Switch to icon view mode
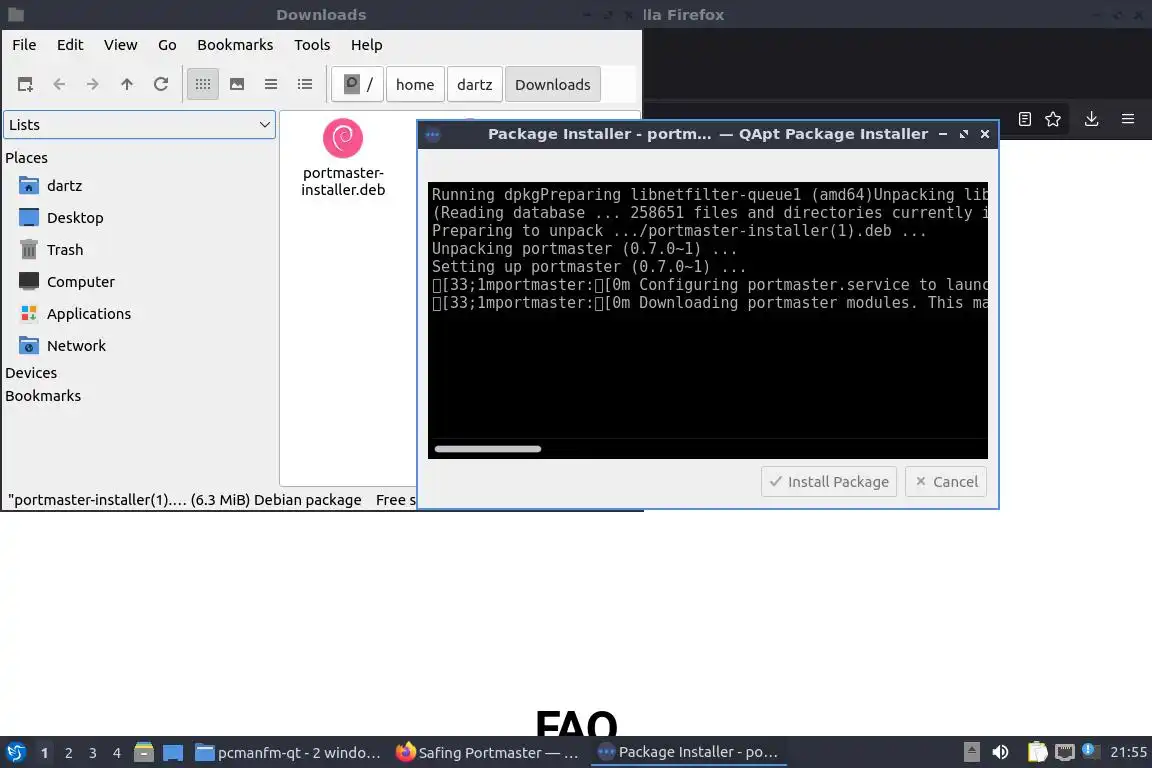The height and width of the screenshot is (768, 1152). click(203, 85)
